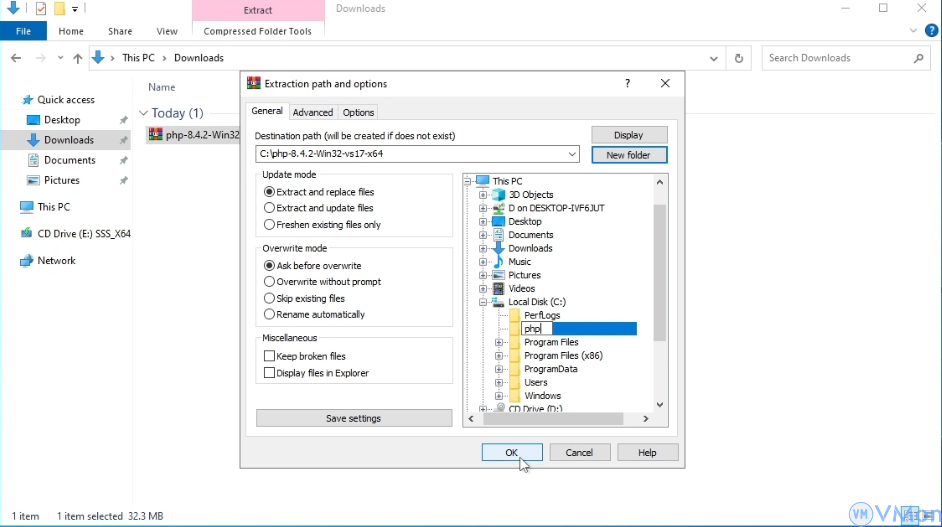Click the WinRAR archive icon of php-8.4.2 file
The image size is (942, 527).
pyautogui.click(x=156, y=134)
